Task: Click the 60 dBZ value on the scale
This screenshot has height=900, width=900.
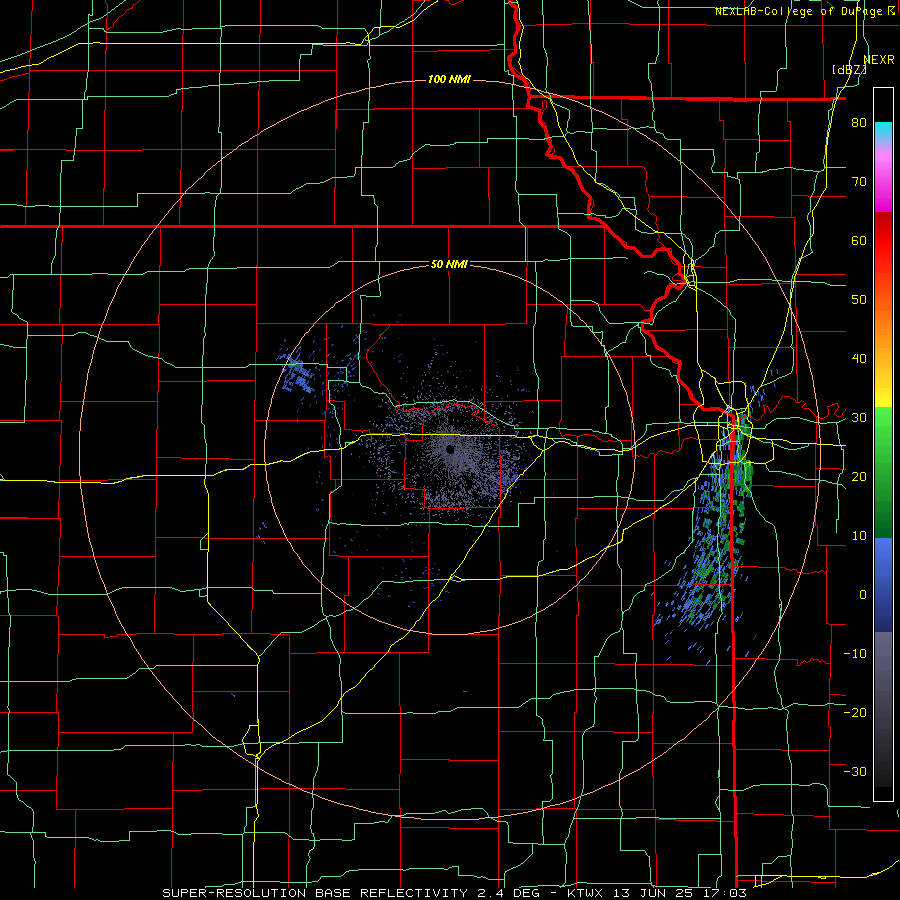Action: click(859, 240)
